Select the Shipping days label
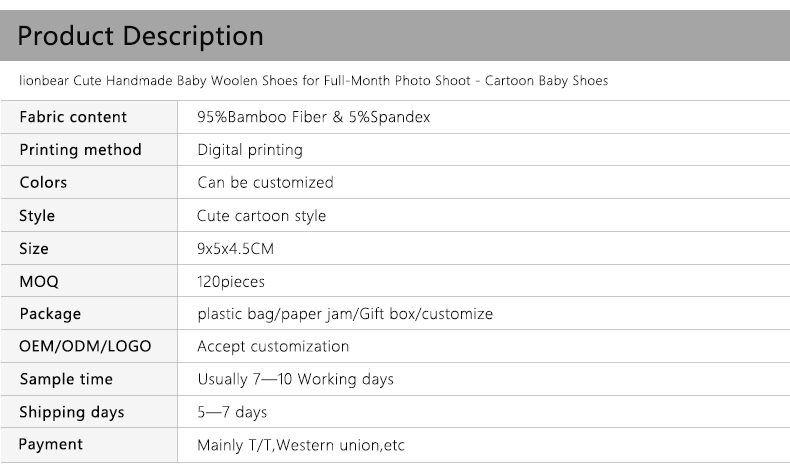790x476 pixels. click(72, 413)
